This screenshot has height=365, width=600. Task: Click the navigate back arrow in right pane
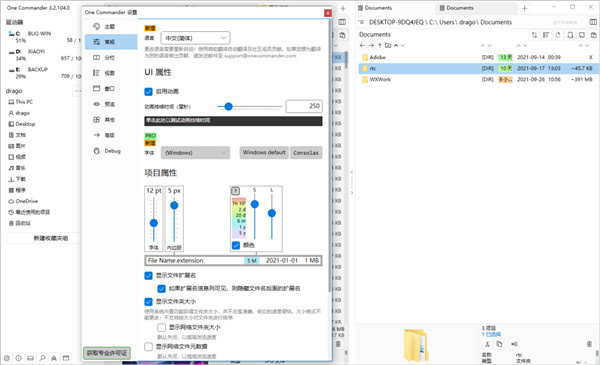(362, 46)
